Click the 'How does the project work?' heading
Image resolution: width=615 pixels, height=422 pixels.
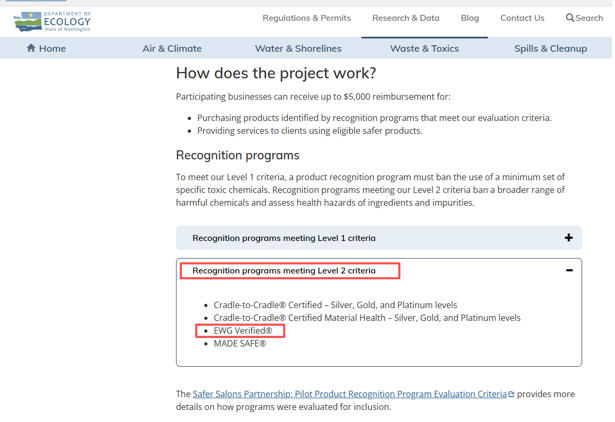276,73
